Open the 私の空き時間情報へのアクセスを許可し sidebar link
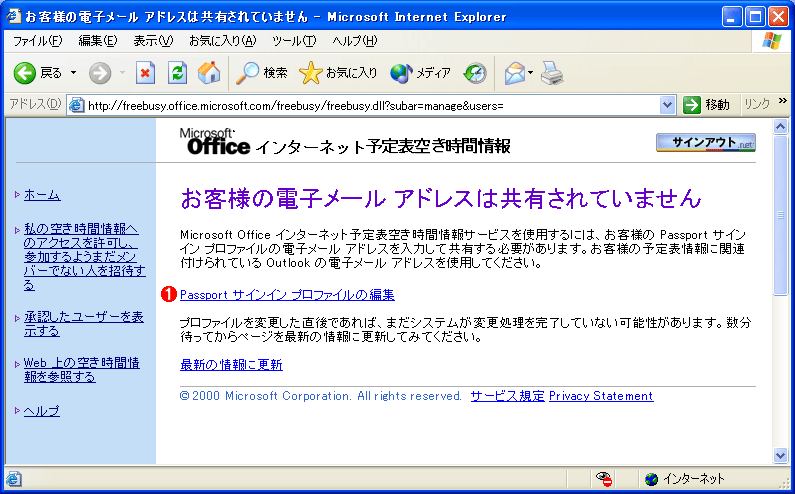 tap(84, 257)
